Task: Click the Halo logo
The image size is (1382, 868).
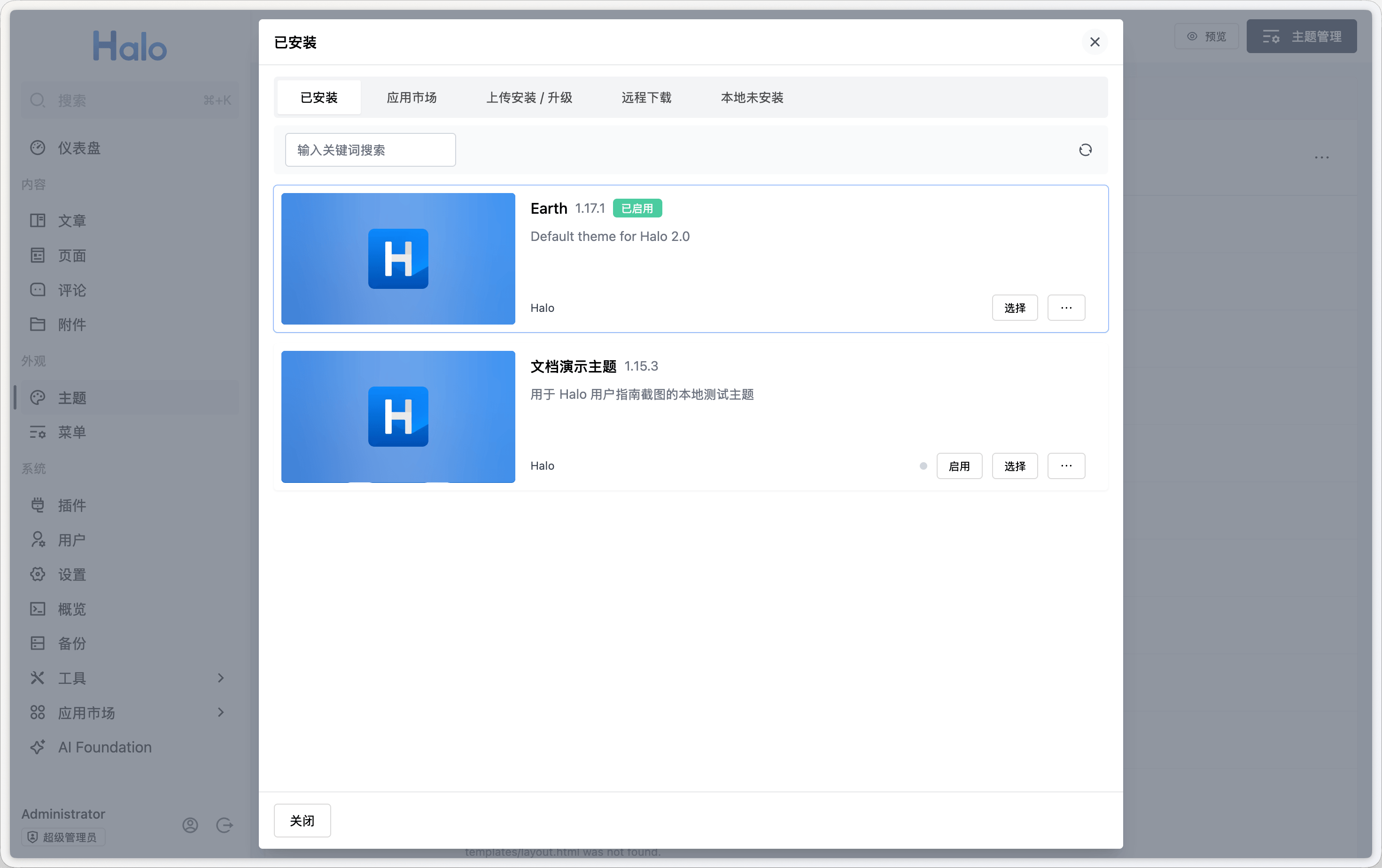Action: tap(130, 46)
